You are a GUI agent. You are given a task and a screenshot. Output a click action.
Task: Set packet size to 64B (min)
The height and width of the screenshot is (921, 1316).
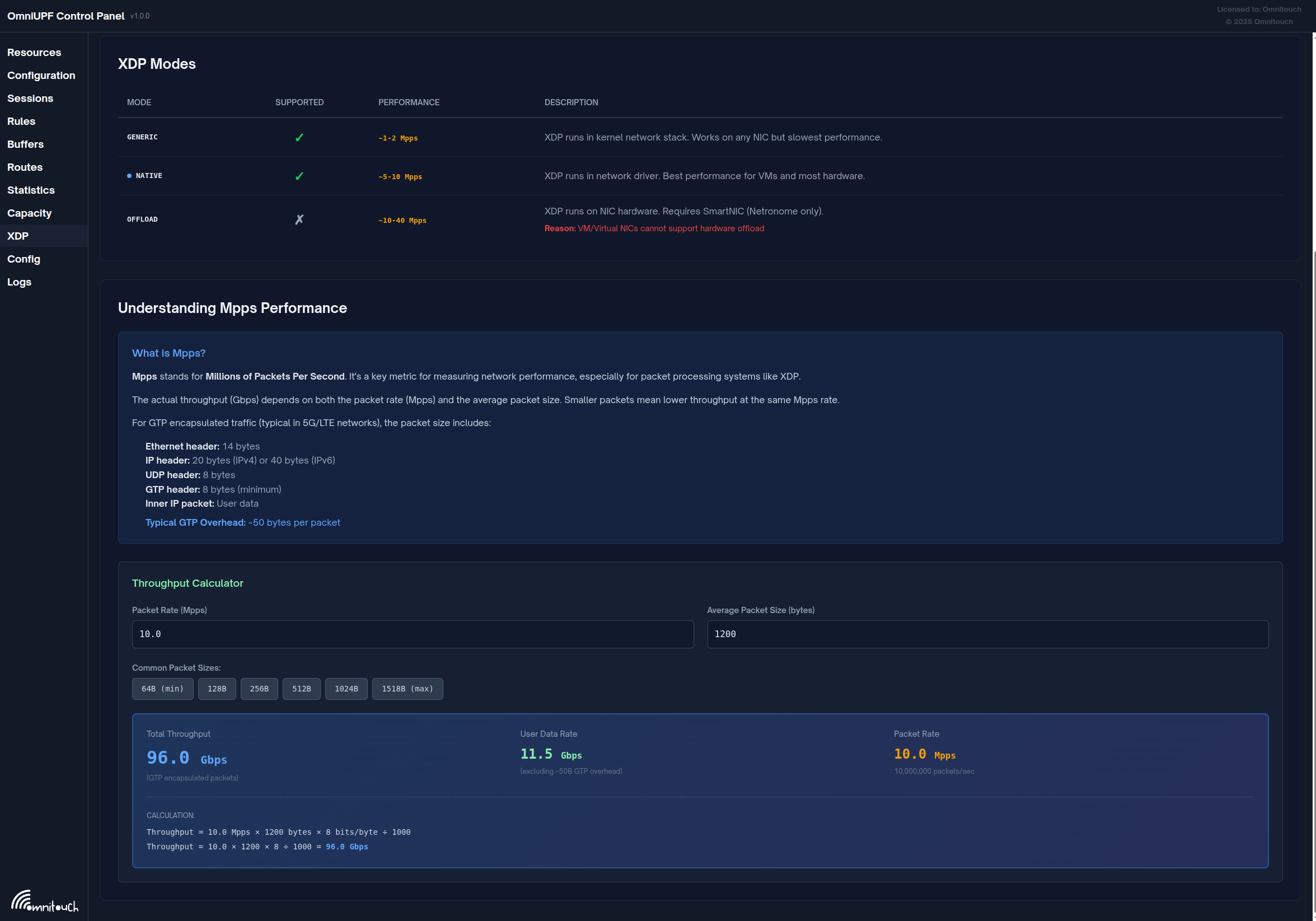[x=163, y=688]
